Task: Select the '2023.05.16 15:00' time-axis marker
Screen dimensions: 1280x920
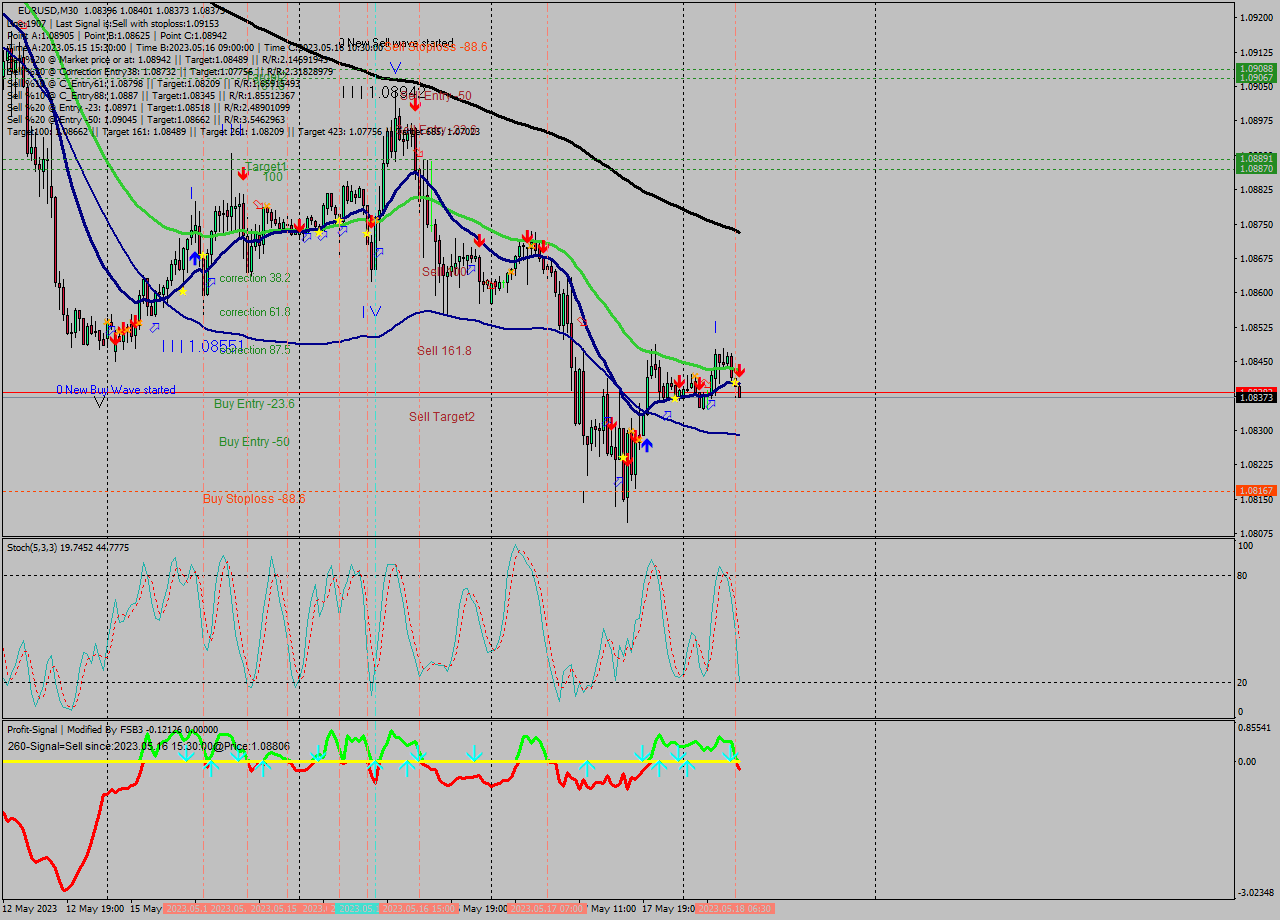Action: pyautogui.click(x=420, y=909)
